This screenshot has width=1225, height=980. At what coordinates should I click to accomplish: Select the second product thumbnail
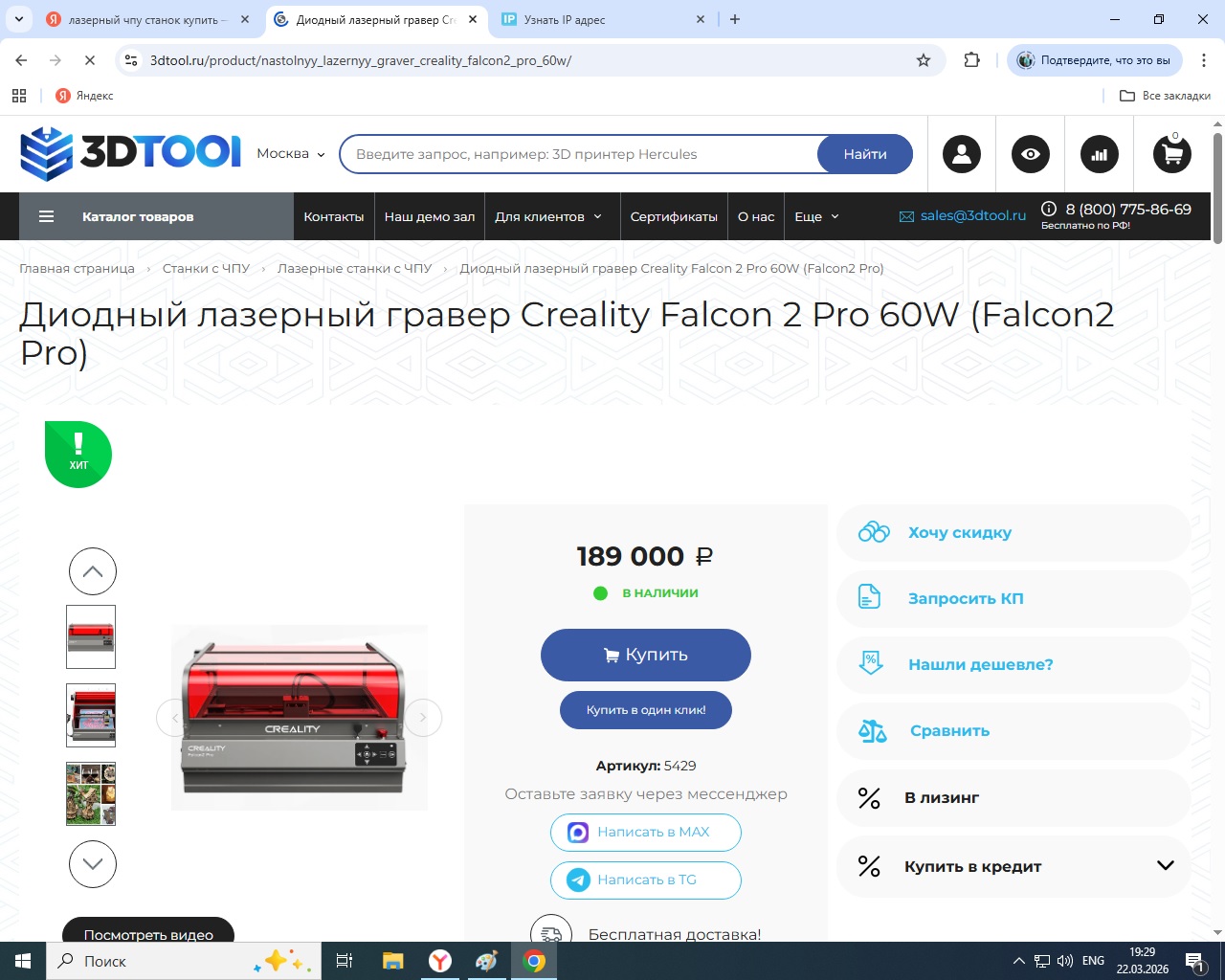91,715
